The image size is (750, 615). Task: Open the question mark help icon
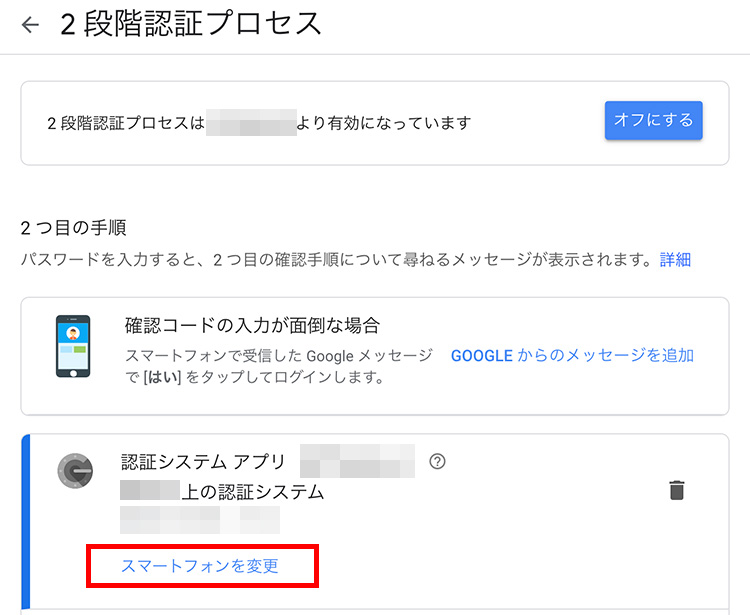(437, 461)
